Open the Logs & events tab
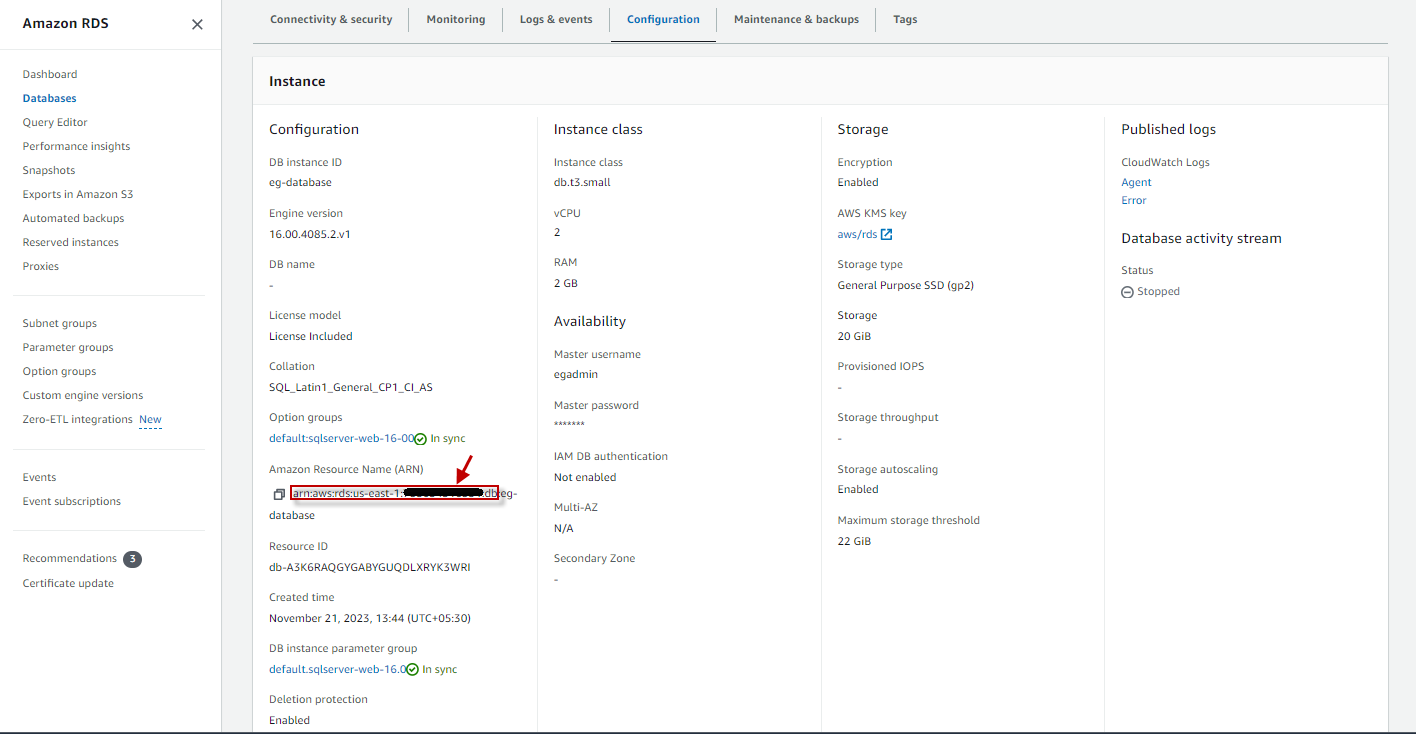Image resolution: width=1416 pixels, height=734 pixels. point(556,19)
